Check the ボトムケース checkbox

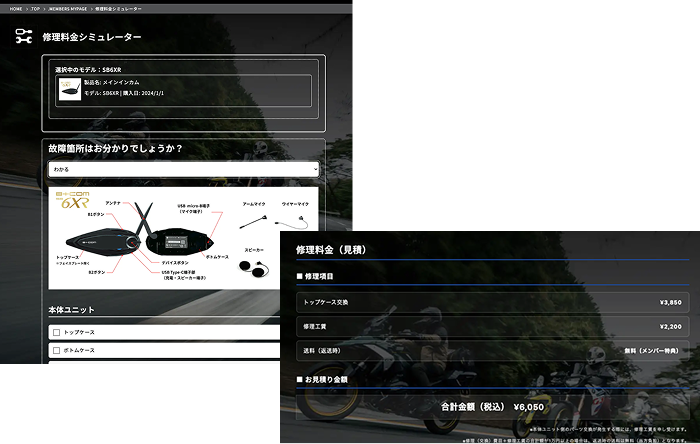(x=56, y=350)
